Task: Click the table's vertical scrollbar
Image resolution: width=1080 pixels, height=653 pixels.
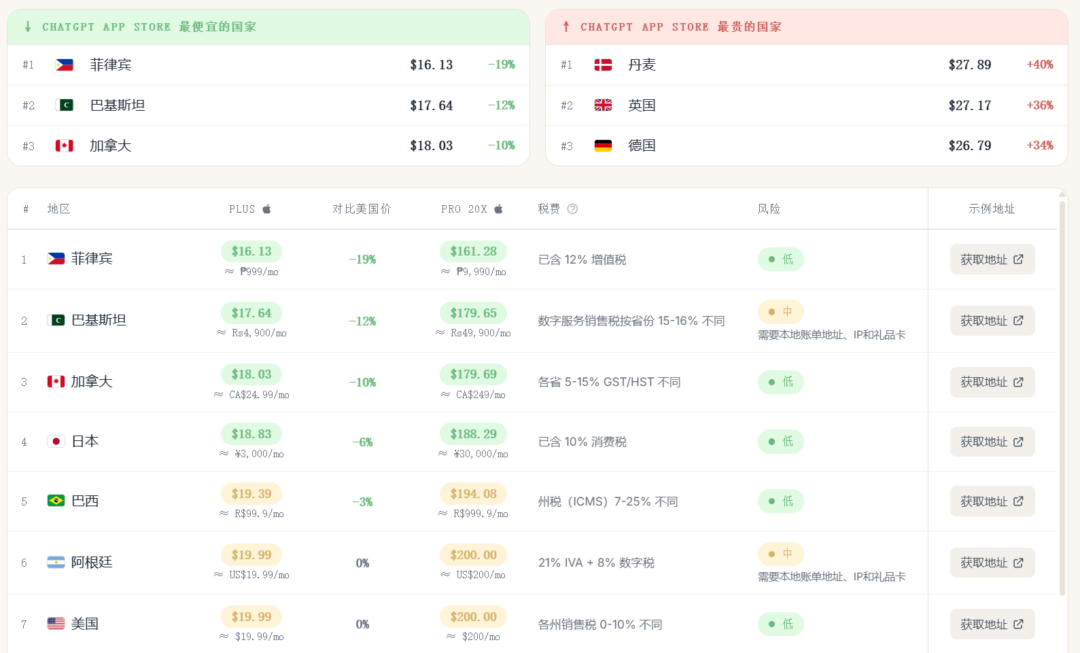Action: click(1062, 396)
